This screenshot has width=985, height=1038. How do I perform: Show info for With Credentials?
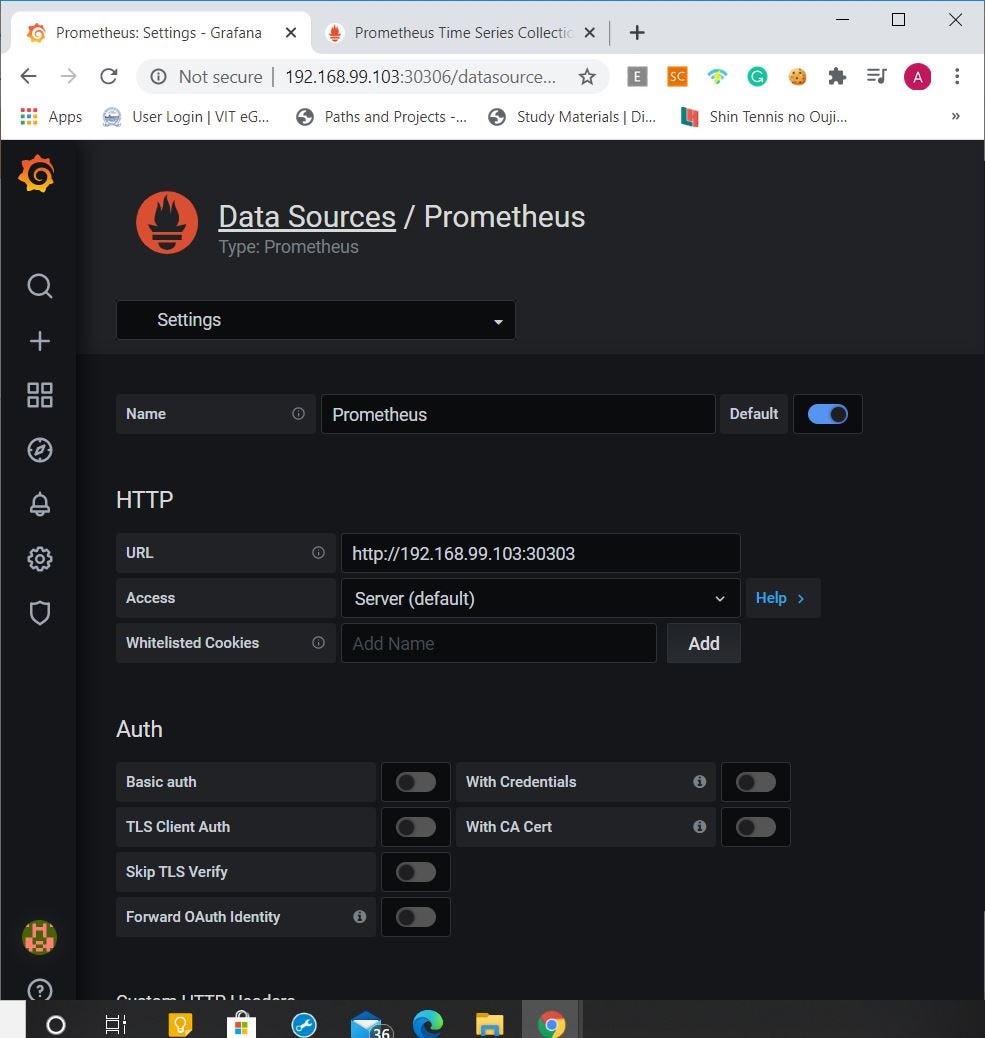pyautogui.click(x=700, y=782)
